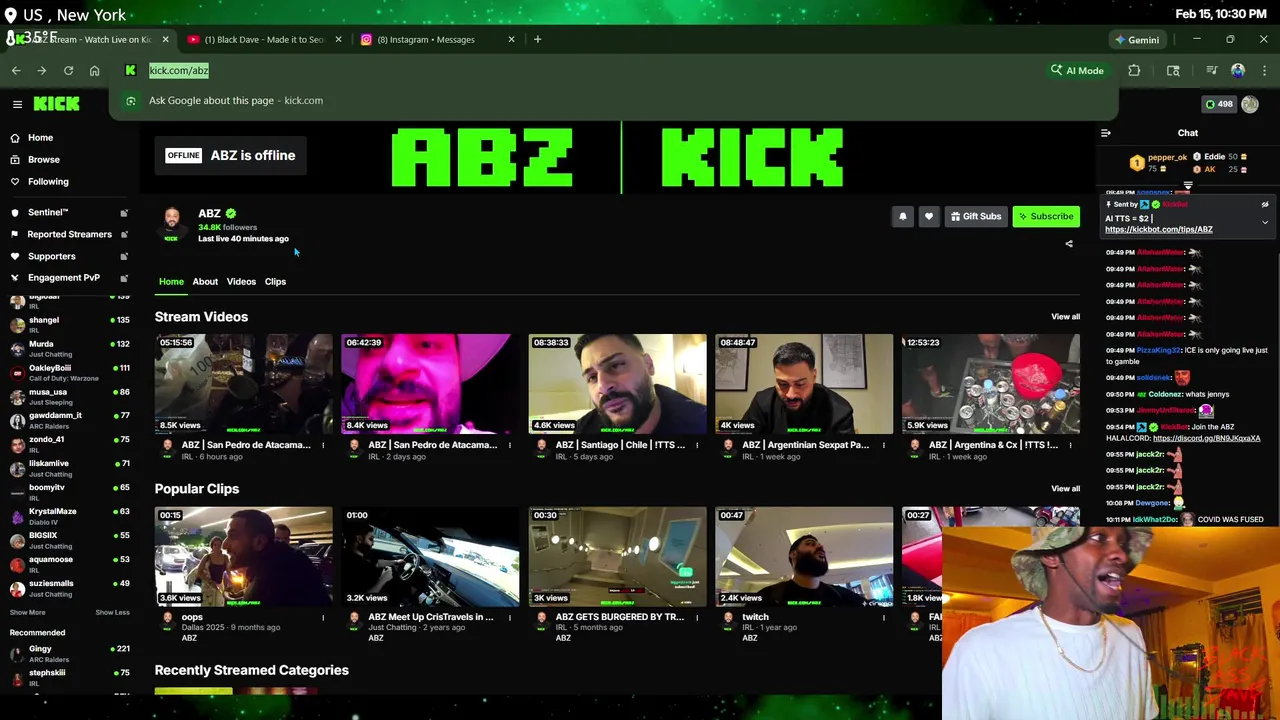Open the Kick sidebar hamburger menu
The image size is (1280, 720).
click(x=17, y=104)
